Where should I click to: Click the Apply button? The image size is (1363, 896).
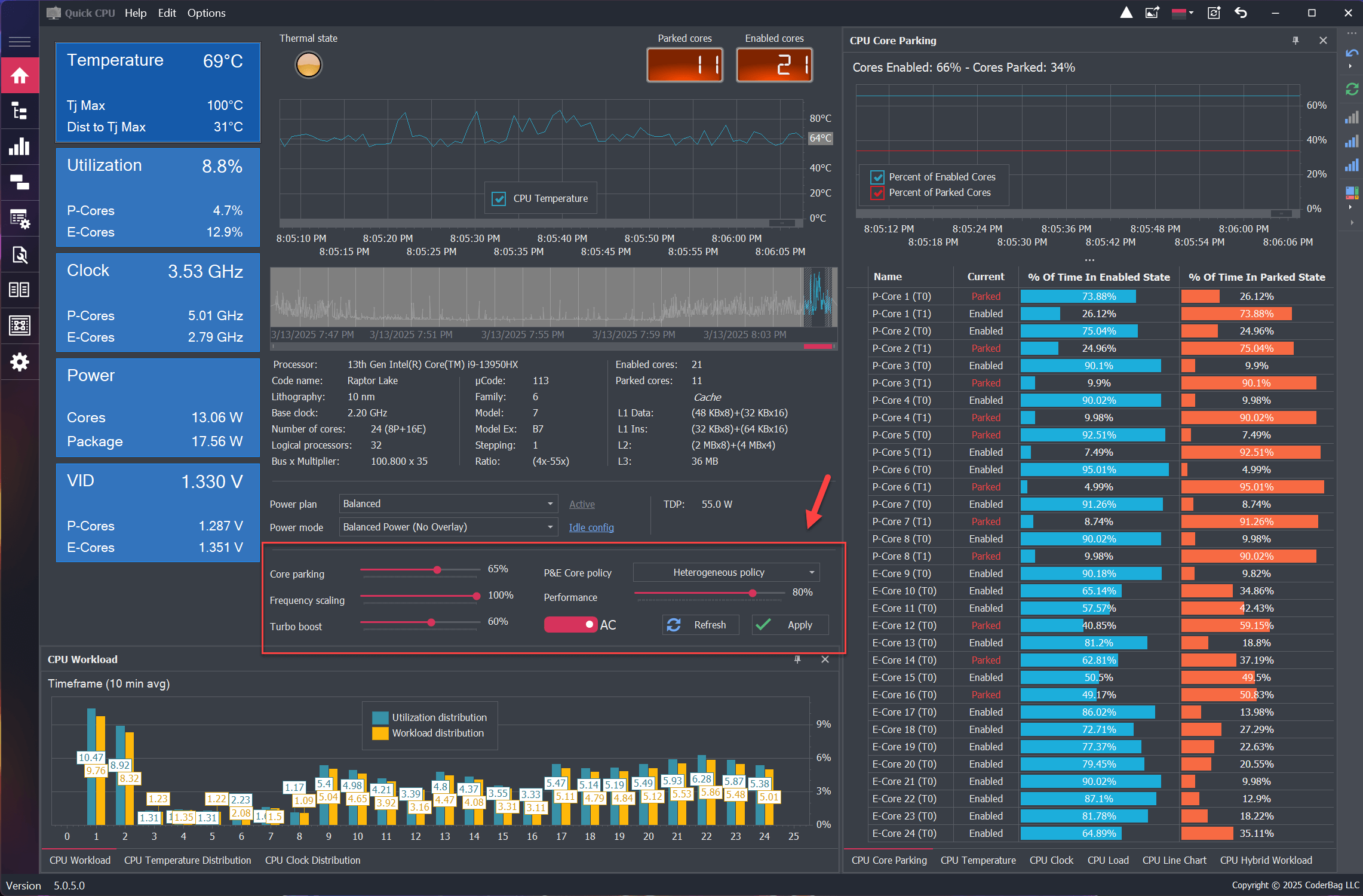pyautogui.click(x=790, y=625)
